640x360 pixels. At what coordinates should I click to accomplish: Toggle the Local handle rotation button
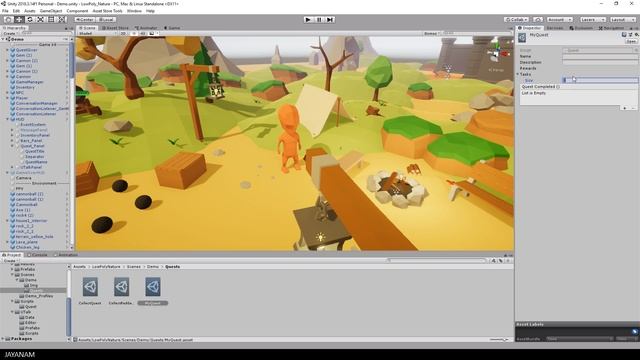point(106,20)
